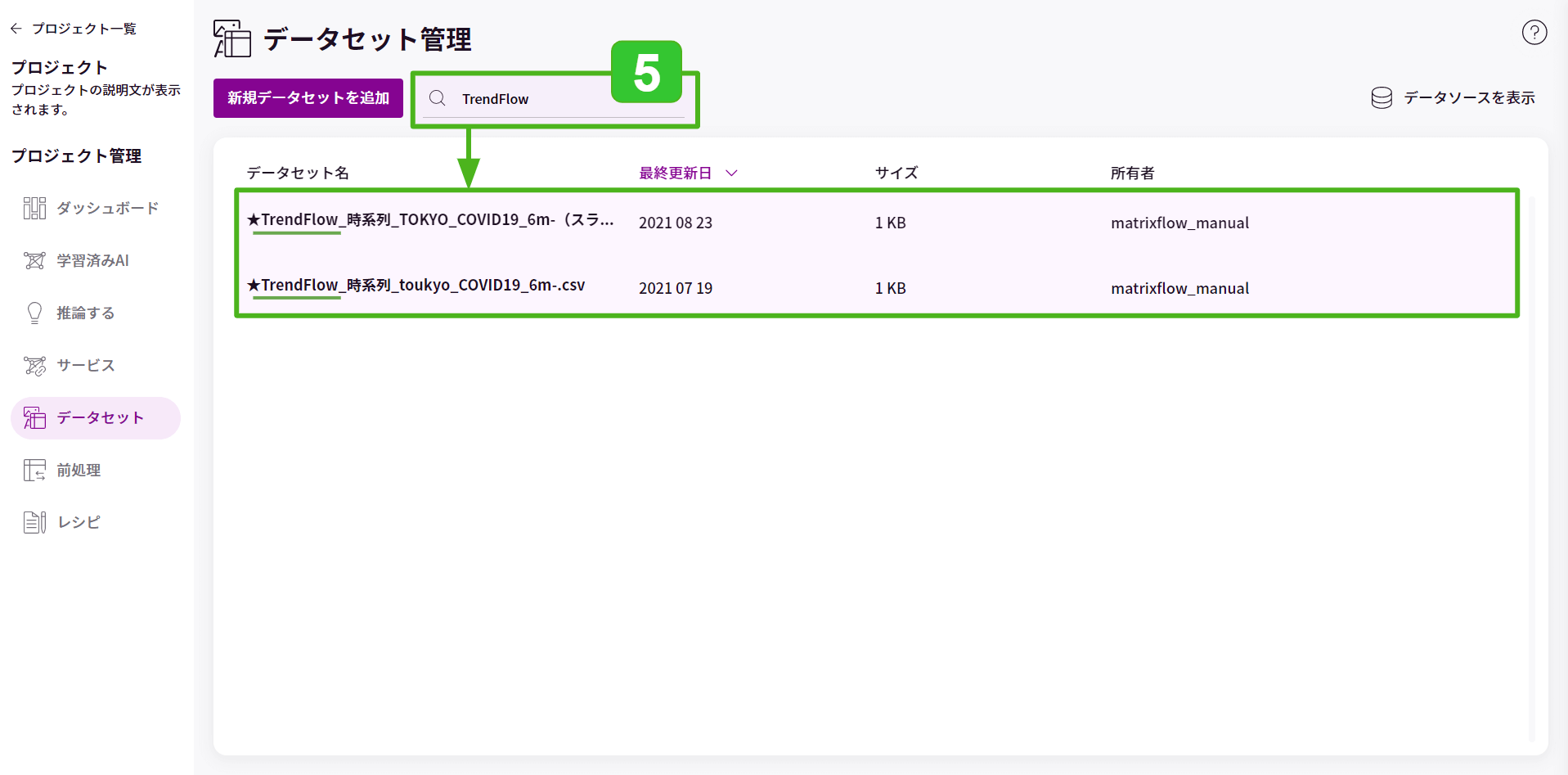Image resolution: width=1568 pixels, height=775 pixels.
Task: Click the dataset list vertical scrollbar
Action: coord(1532,468)
